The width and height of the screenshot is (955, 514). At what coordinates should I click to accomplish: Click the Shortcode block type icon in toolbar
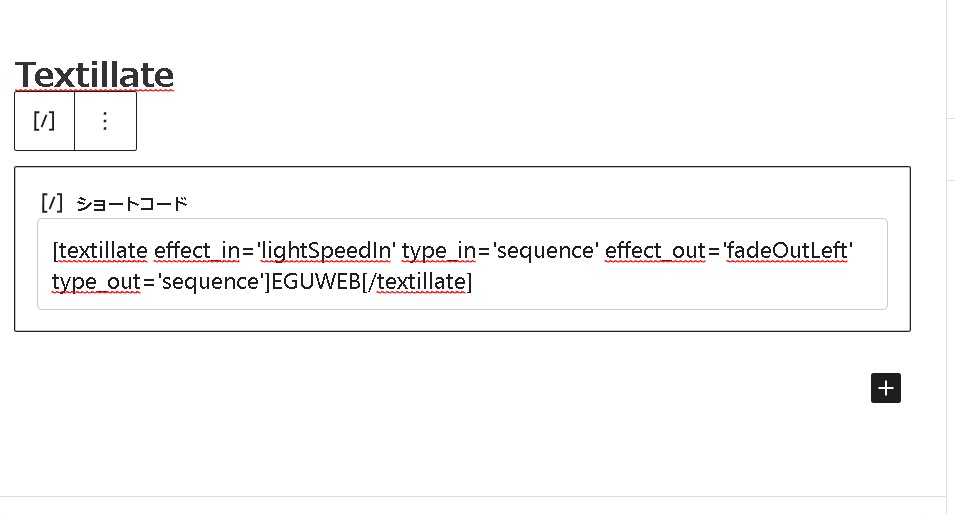44,121
